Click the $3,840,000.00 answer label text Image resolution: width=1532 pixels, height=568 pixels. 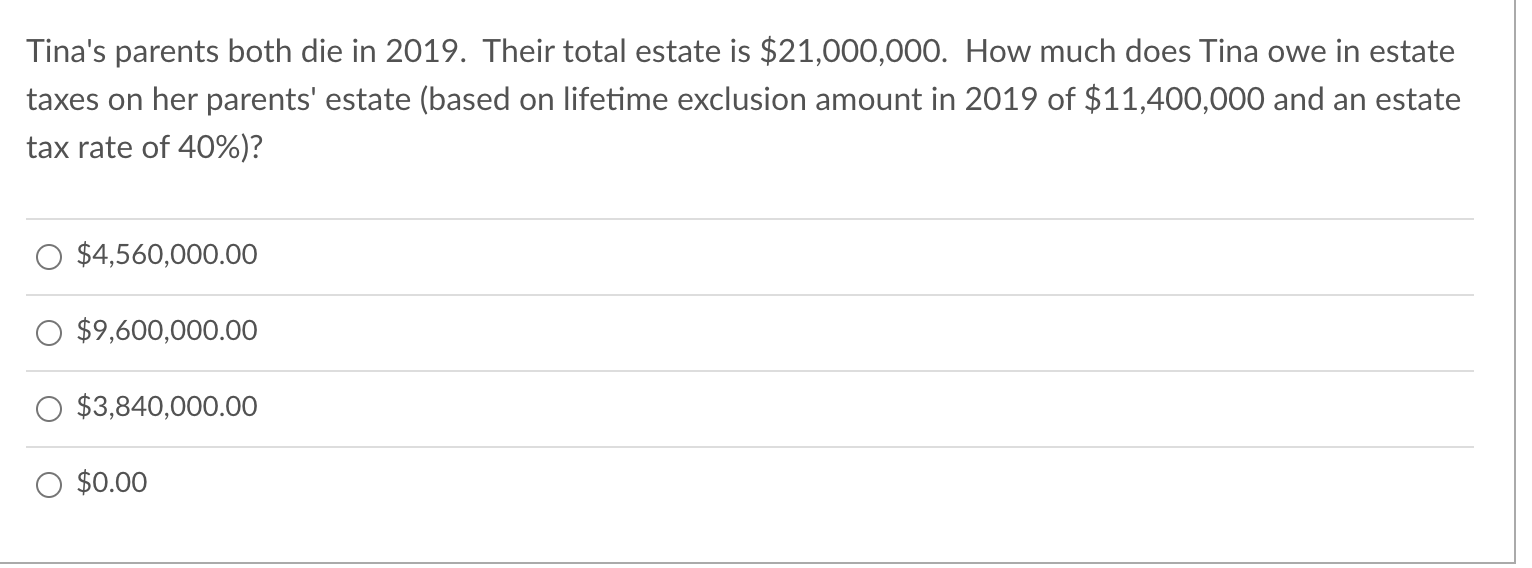167,407
